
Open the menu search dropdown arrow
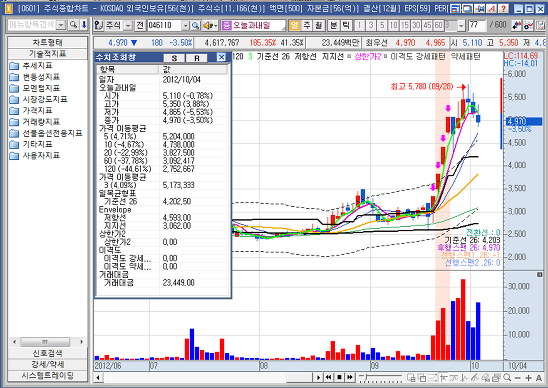tap(61, 25)
